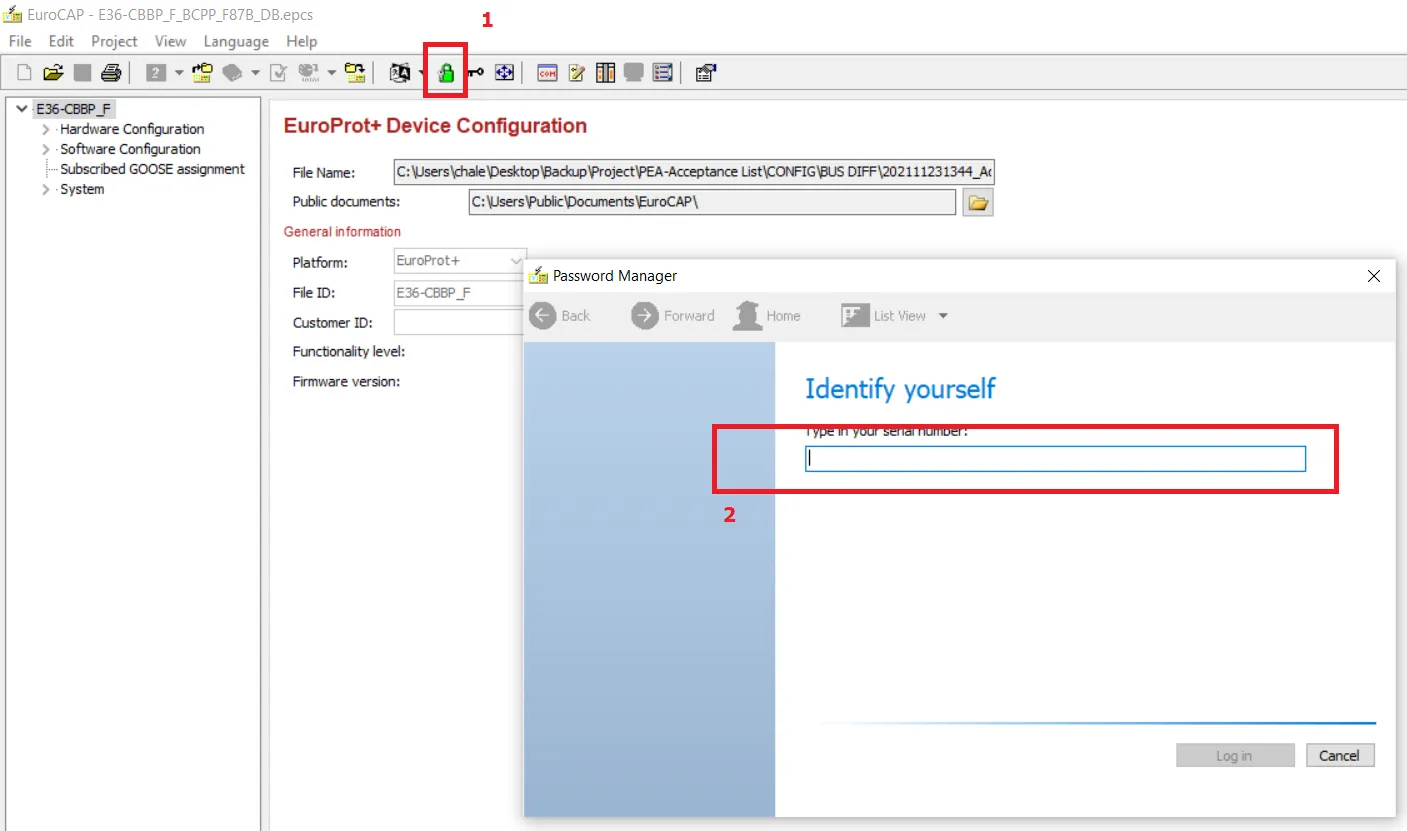
Task: Open the File menu
Action: coord(20,41)
